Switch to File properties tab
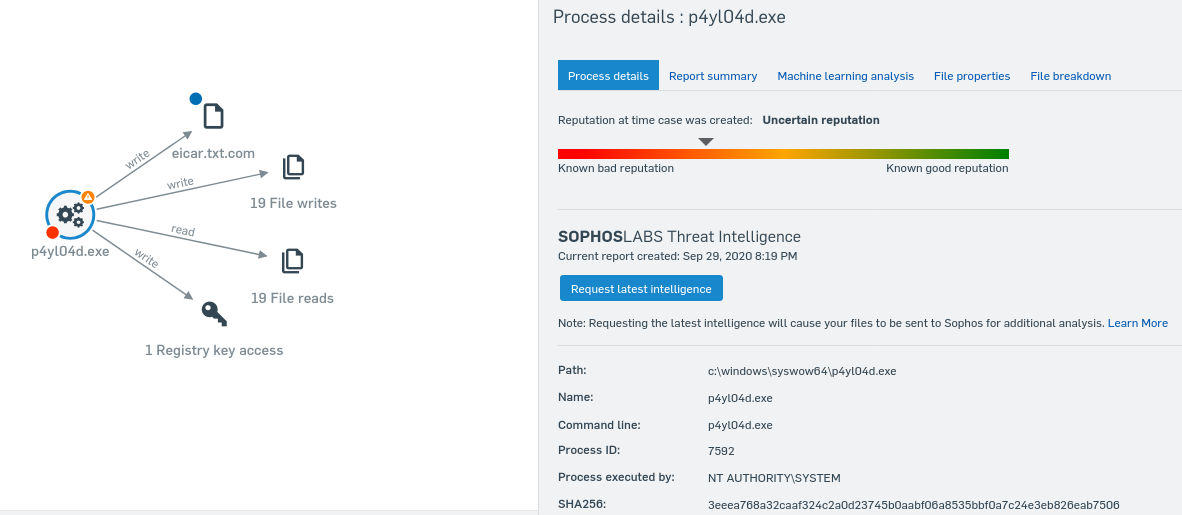Image resolution: width=1182 pixels, height=515 pixels. coord(972,76)
